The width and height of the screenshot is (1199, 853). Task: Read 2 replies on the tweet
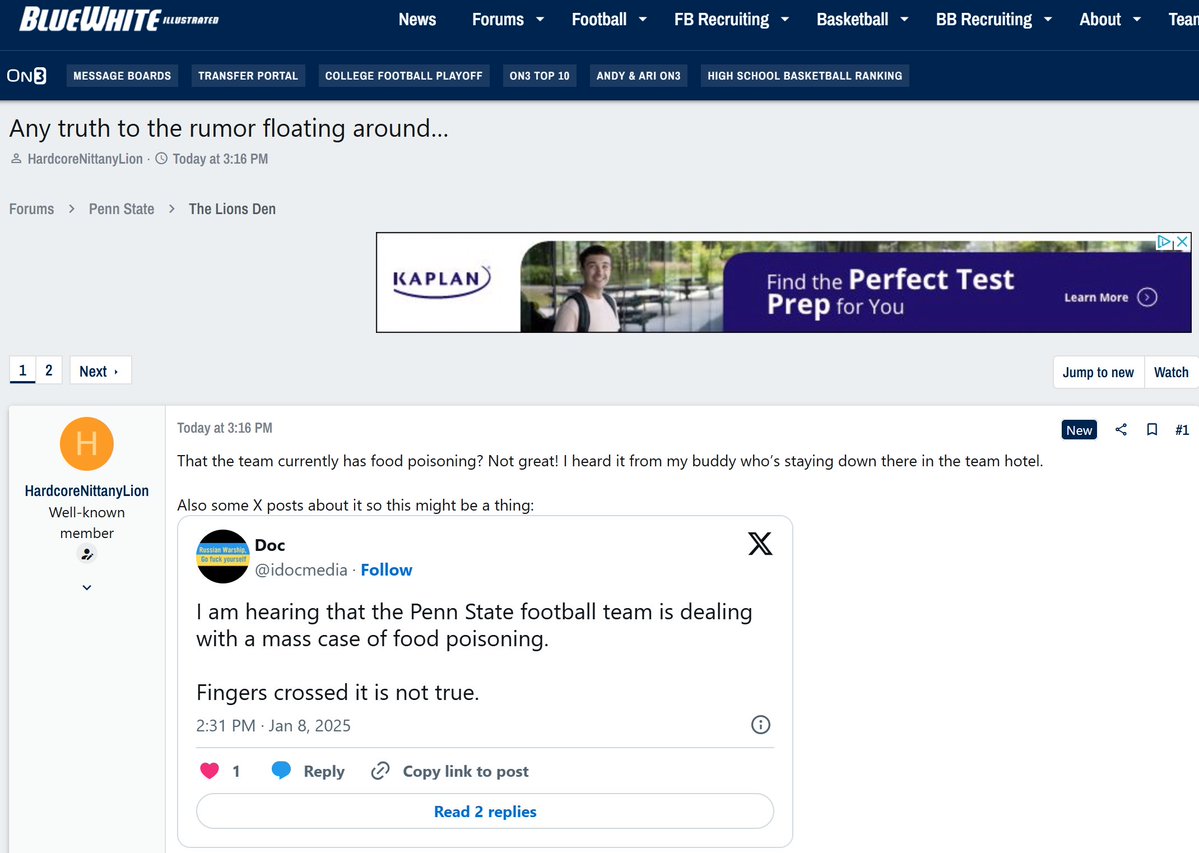tap(485, 811)
